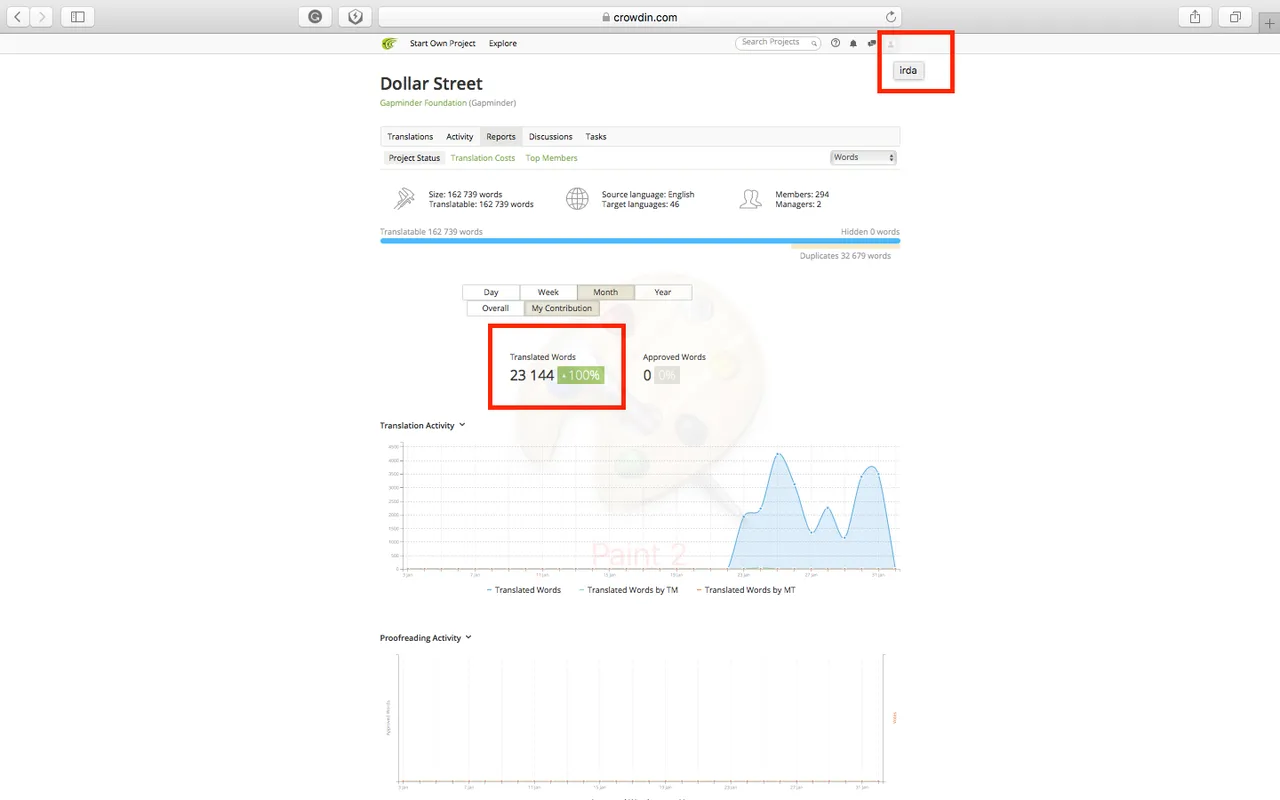The image size is (1280, 800).
Task: Expand the Translation Activity chevron
Action: tap(462, 425)
